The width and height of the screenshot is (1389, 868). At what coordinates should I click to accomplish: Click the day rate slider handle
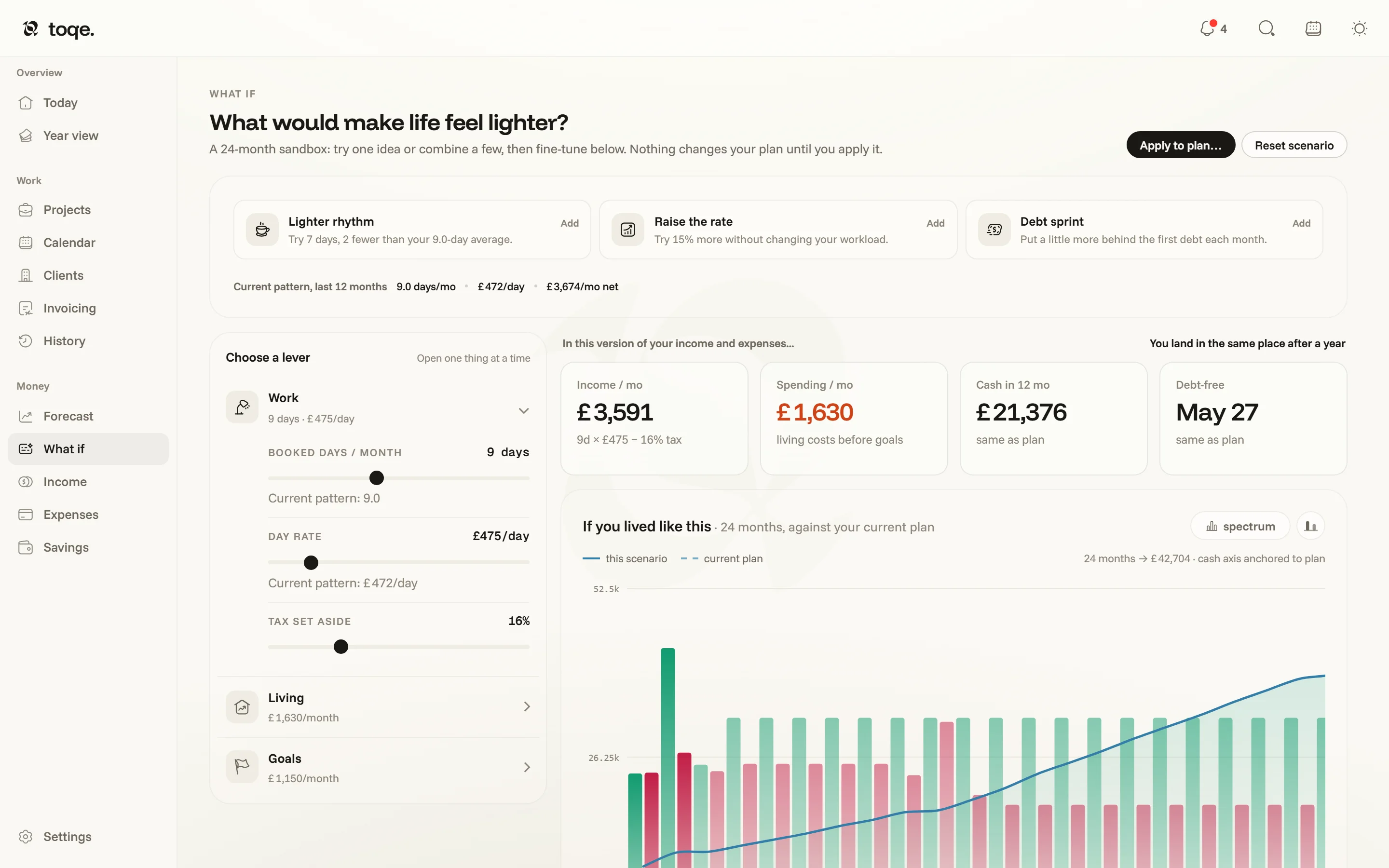pyautogui.click(x=311, y=563)
